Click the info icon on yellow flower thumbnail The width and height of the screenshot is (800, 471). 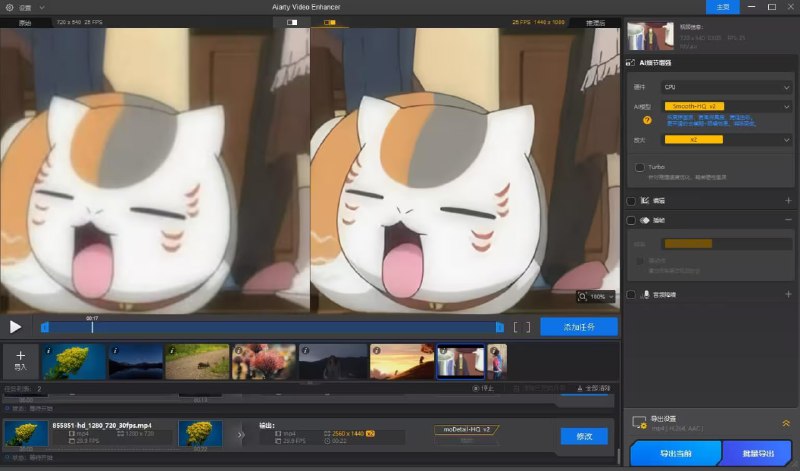coord(49,350)
